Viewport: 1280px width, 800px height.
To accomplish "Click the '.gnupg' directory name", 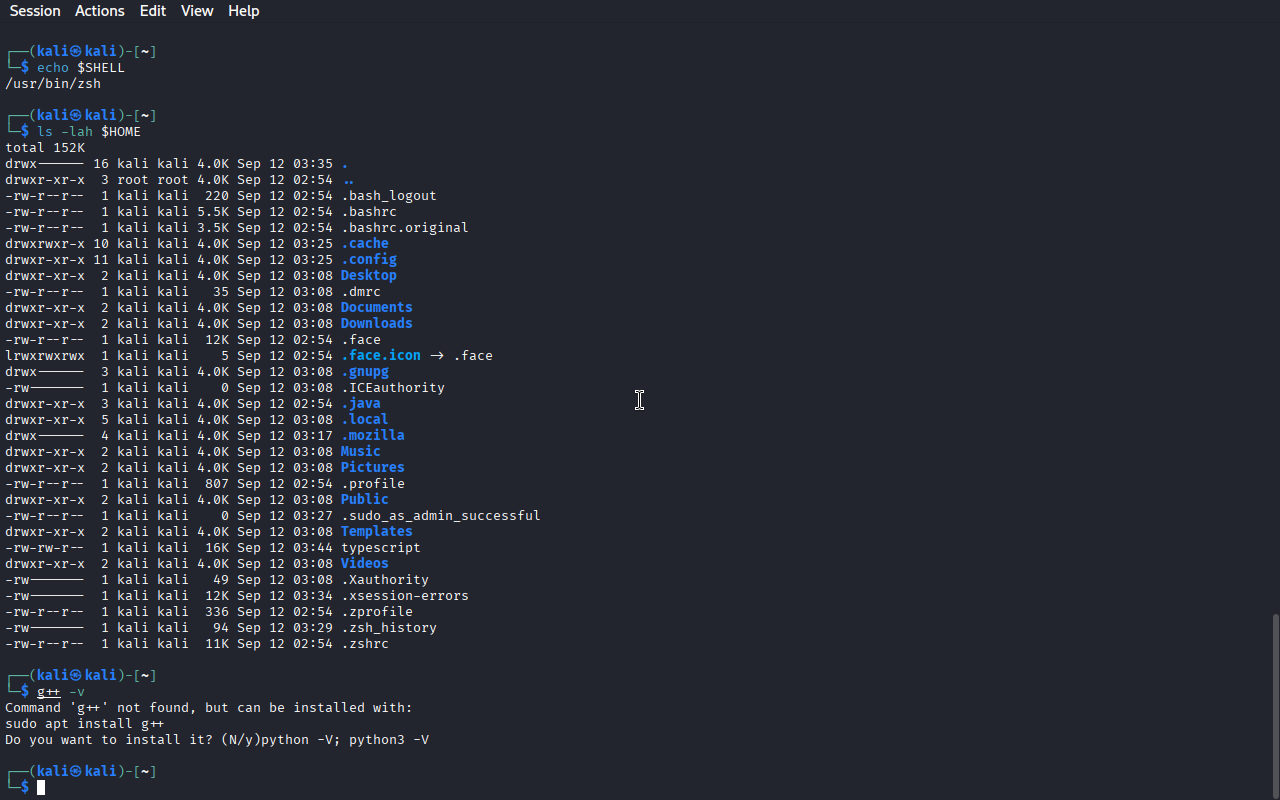I will coord(365,372).
